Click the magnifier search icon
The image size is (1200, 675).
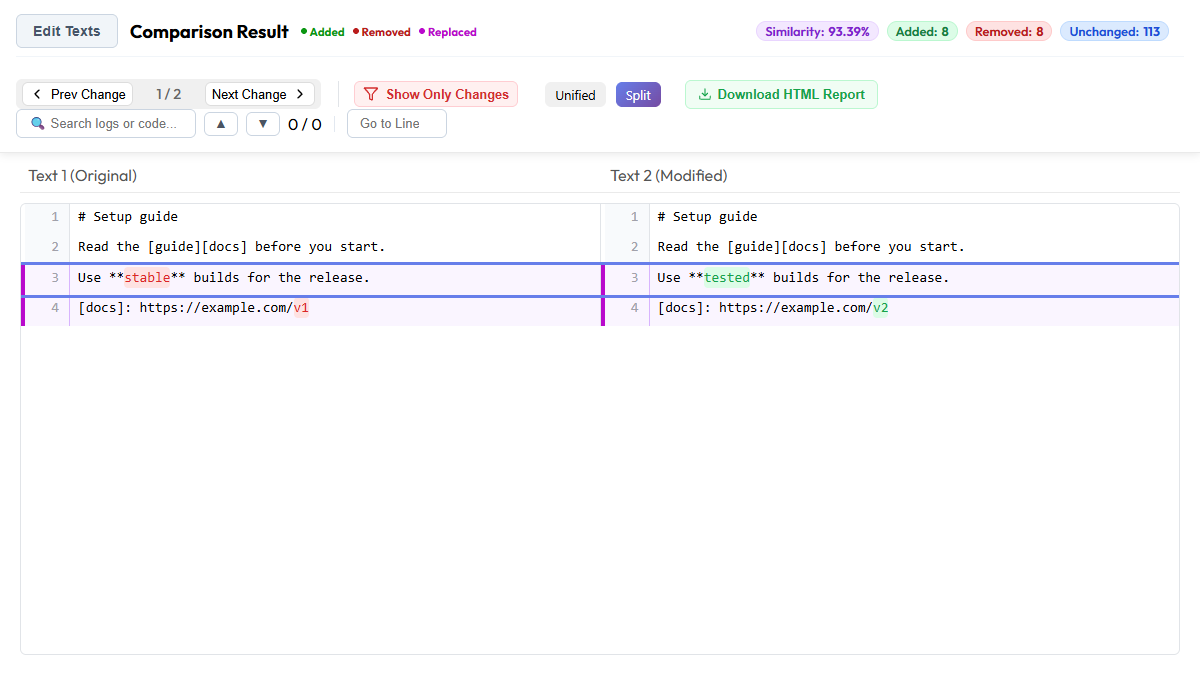(x=38, y=123)
